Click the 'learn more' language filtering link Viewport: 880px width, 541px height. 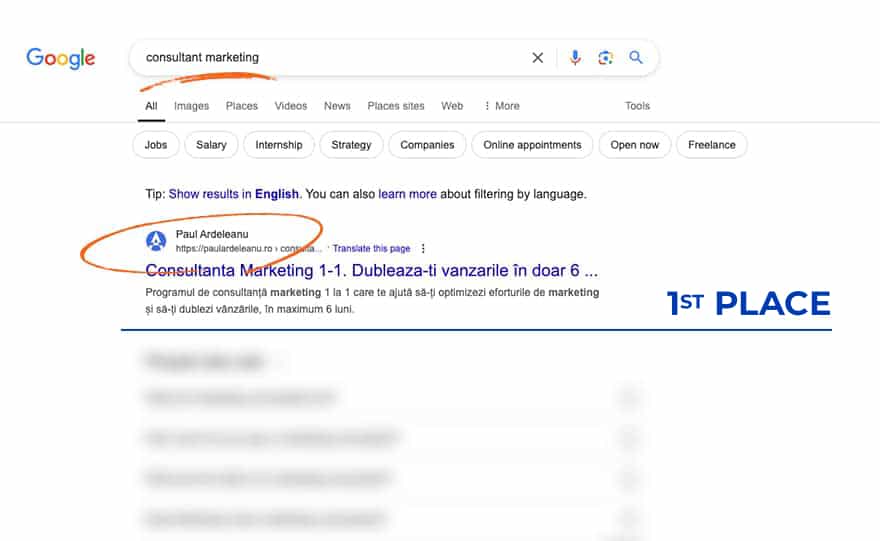407,194
